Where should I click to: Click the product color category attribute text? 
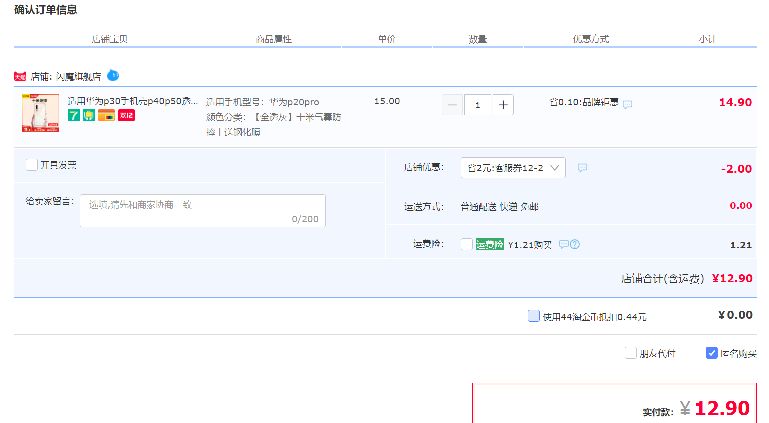pos(274,124)
